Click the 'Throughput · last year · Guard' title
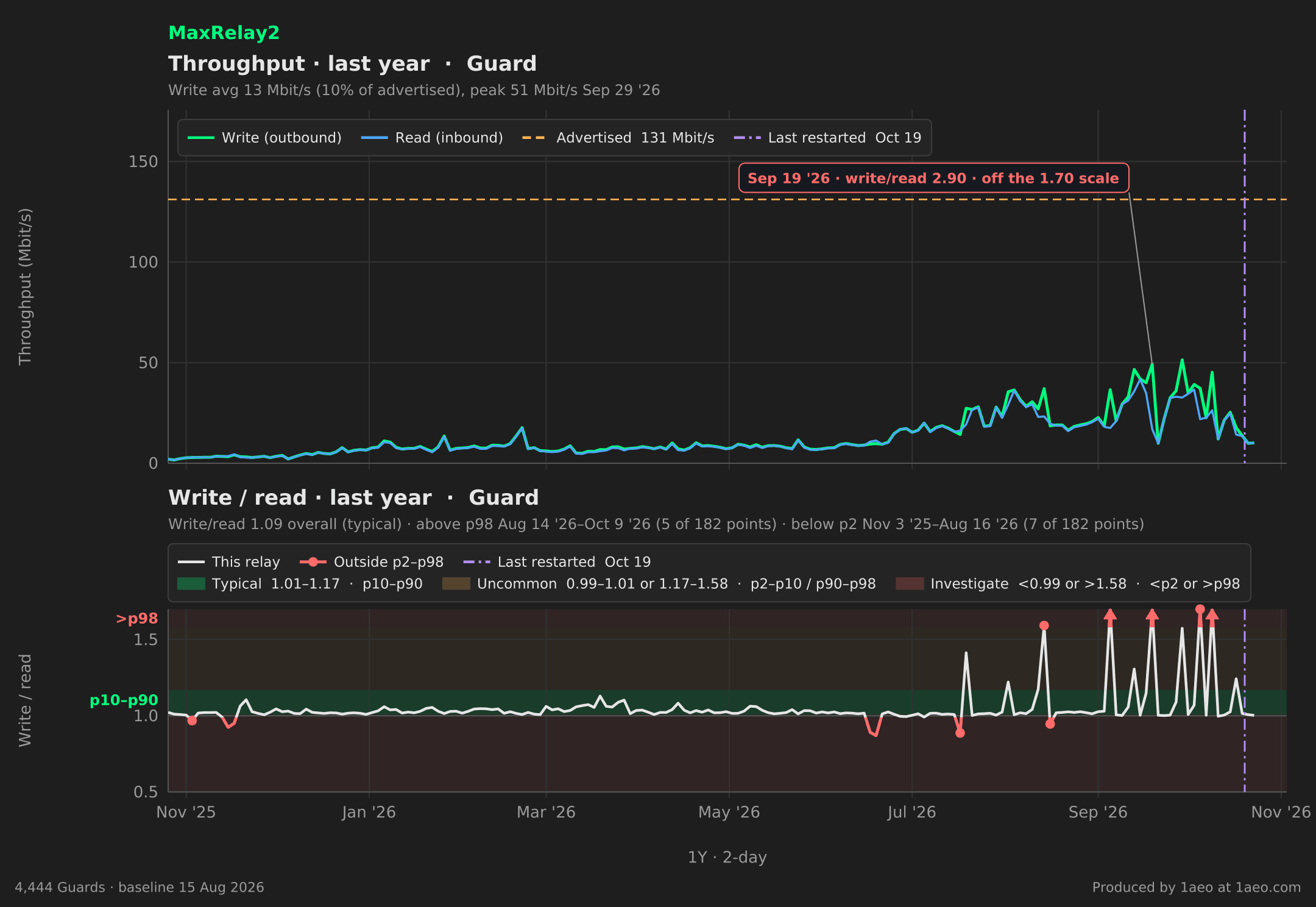The width and height of the screenshot is (1316, 907). (352, 64)
